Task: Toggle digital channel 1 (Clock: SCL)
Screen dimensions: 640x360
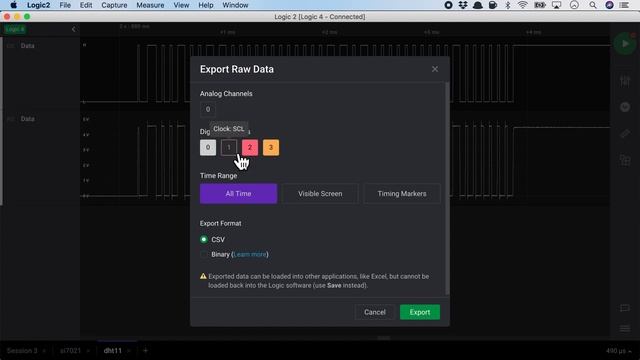Action: pyautogui.click(x=229, y=147)
